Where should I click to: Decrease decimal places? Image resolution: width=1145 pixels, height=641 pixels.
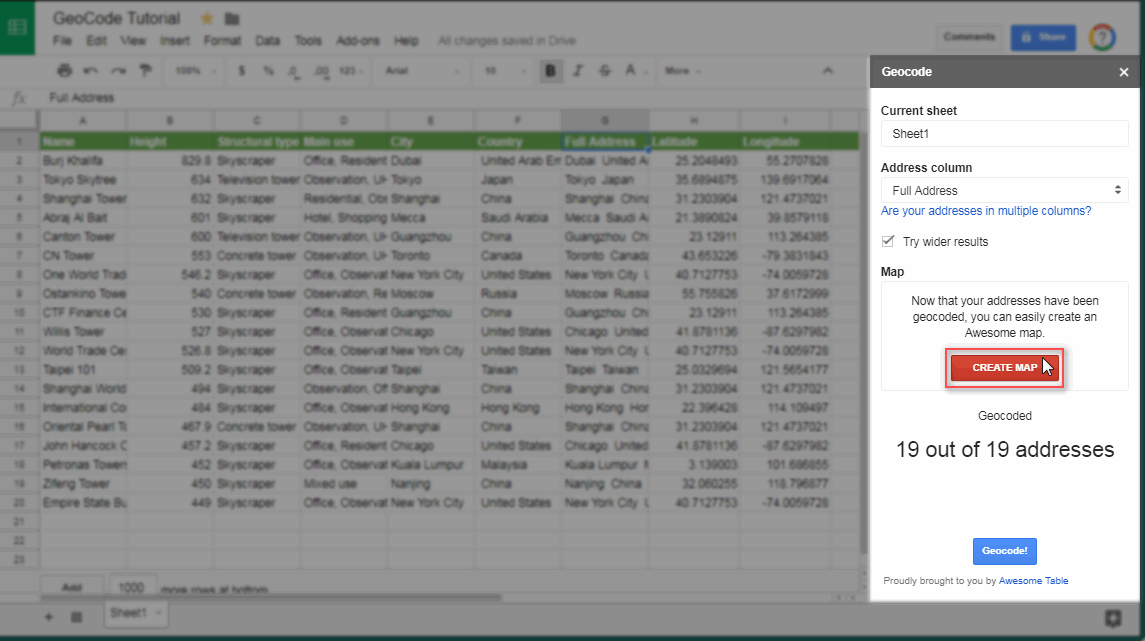click(x=294, y=71)
